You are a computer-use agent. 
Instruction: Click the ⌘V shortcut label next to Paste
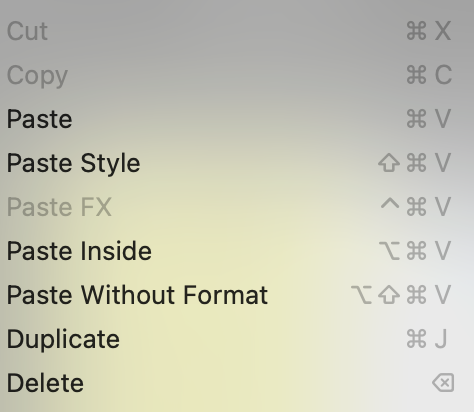coord(429,119)
